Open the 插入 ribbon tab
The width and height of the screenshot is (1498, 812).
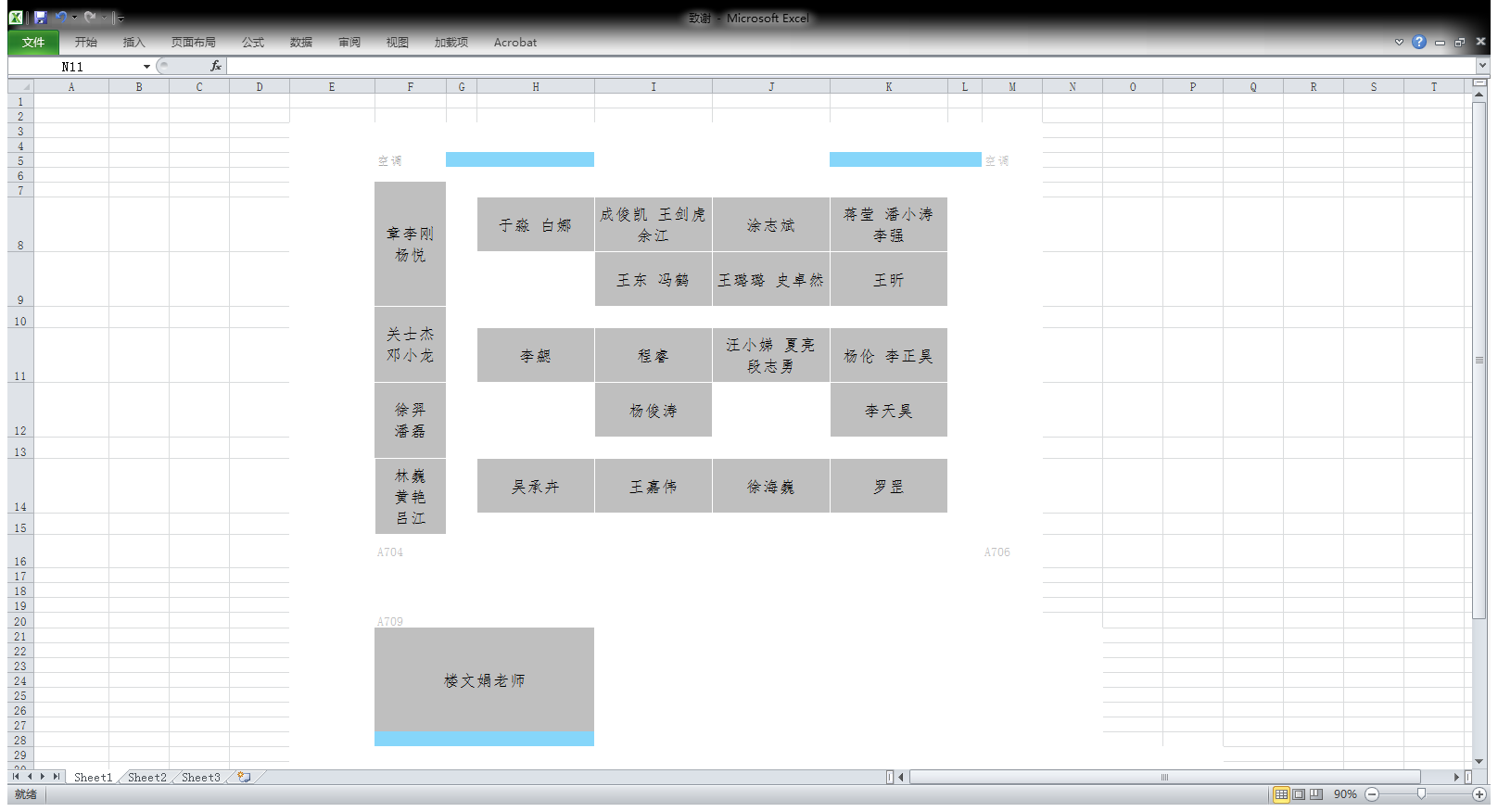(x=134, y=43)
